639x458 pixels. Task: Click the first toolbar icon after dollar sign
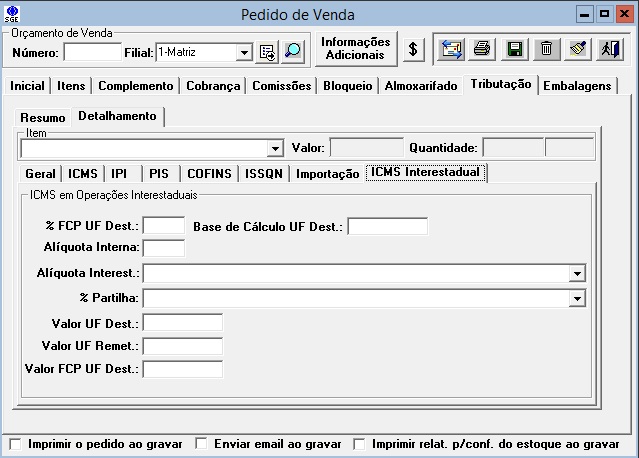coord(450,48)
